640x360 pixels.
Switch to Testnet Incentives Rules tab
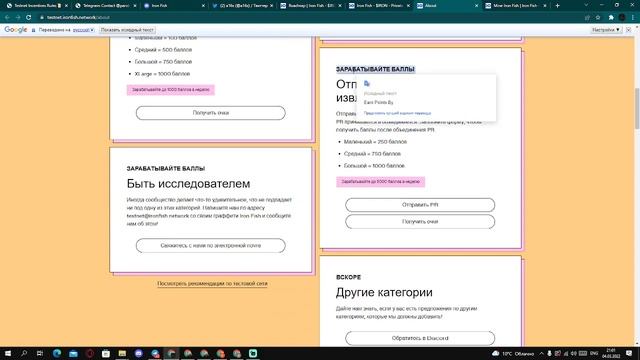point(34,6)
